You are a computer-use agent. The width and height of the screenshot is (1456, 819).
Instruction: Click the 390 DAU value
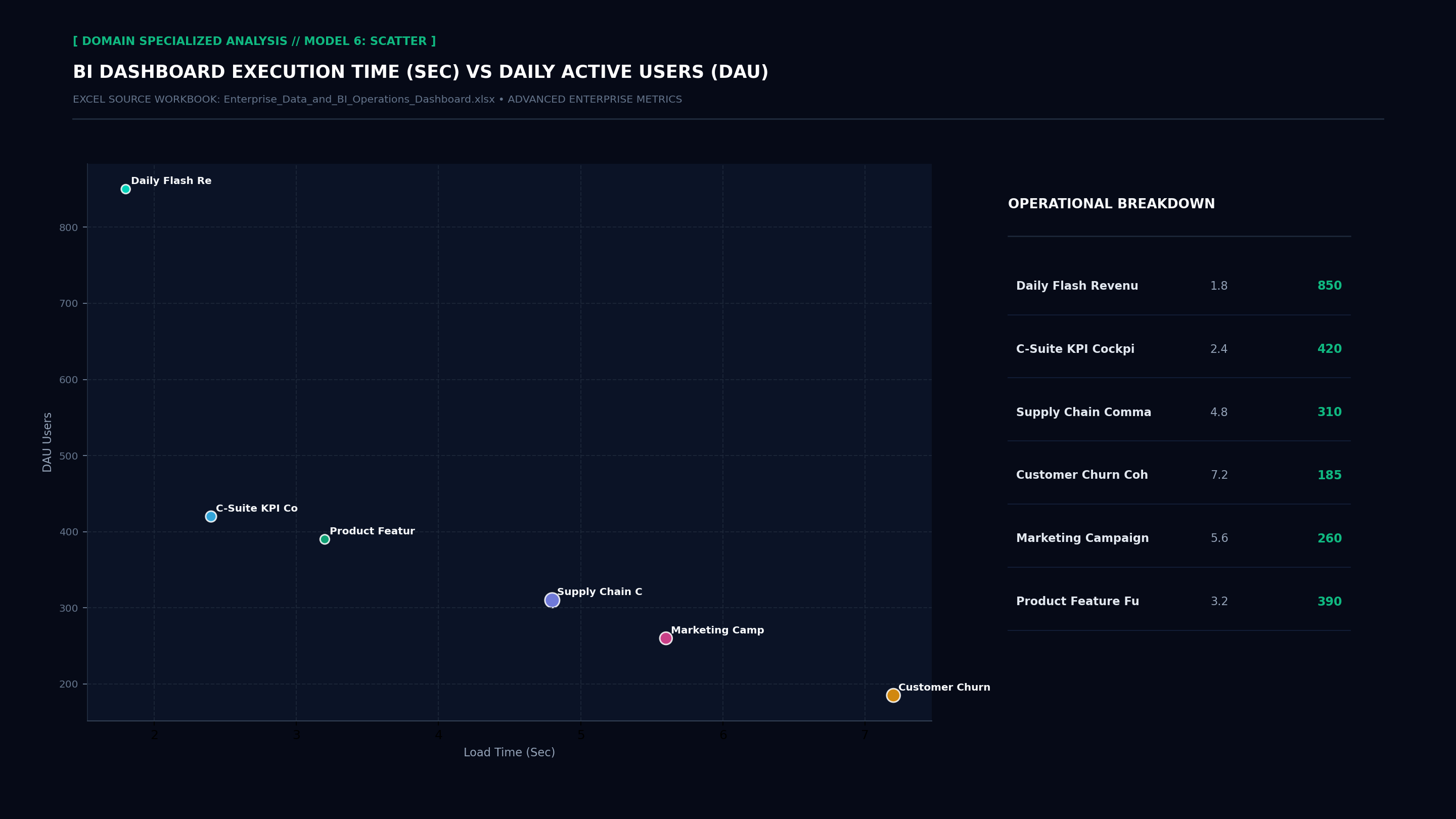point(1330,602)
